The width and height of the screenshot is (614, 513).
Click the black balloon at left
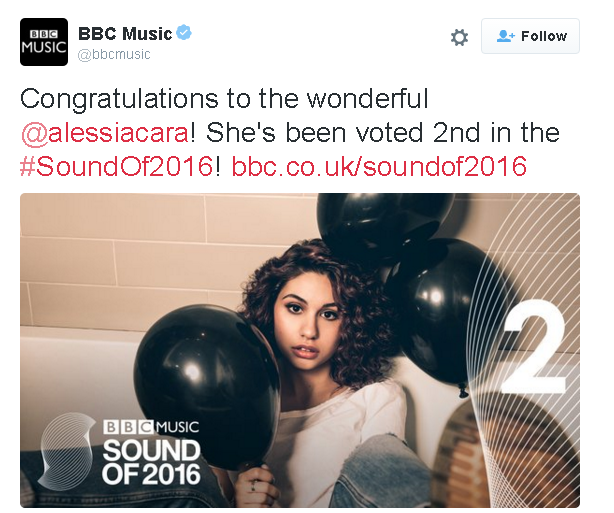[x=207, y=386]
